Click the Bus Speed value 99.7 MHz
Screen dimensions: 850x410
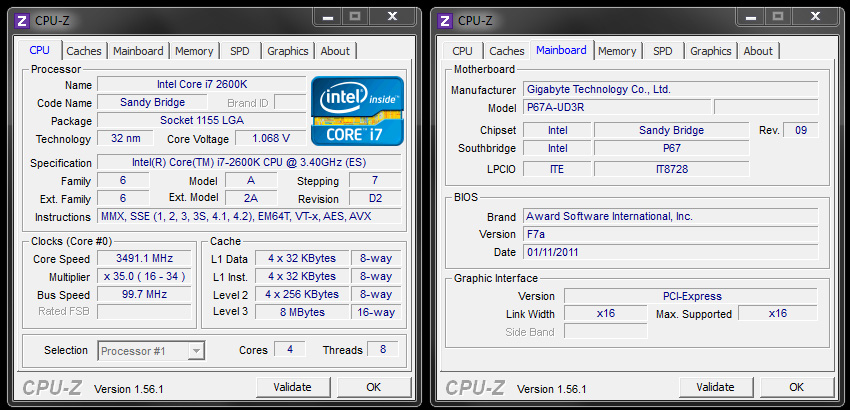point(144,294)
